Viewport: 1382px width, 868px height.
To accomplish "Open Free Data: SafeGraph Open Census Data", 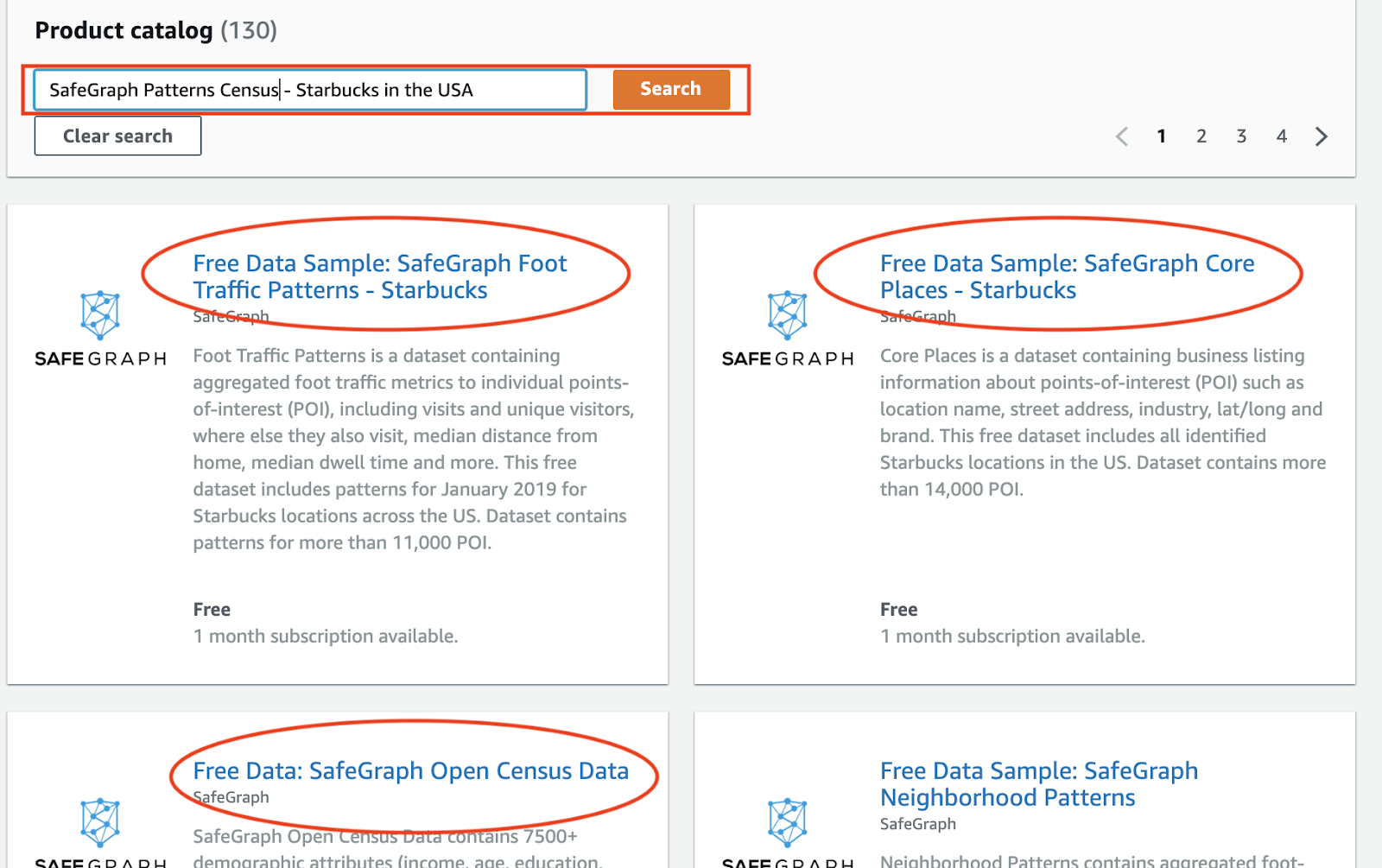I will click(x=410, y=770).
